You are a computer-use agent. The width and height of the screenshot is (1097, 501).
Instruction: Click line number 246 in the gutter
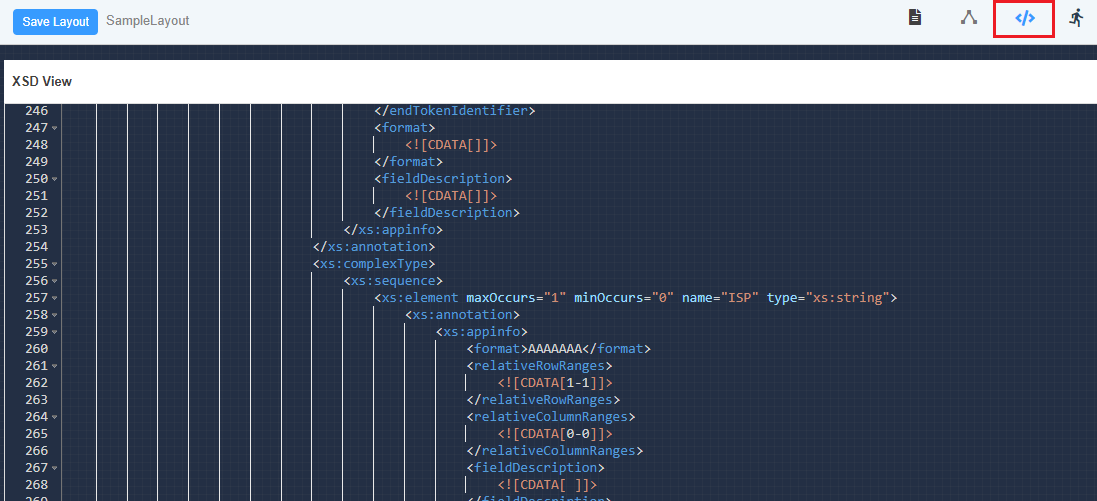[36, 111]
